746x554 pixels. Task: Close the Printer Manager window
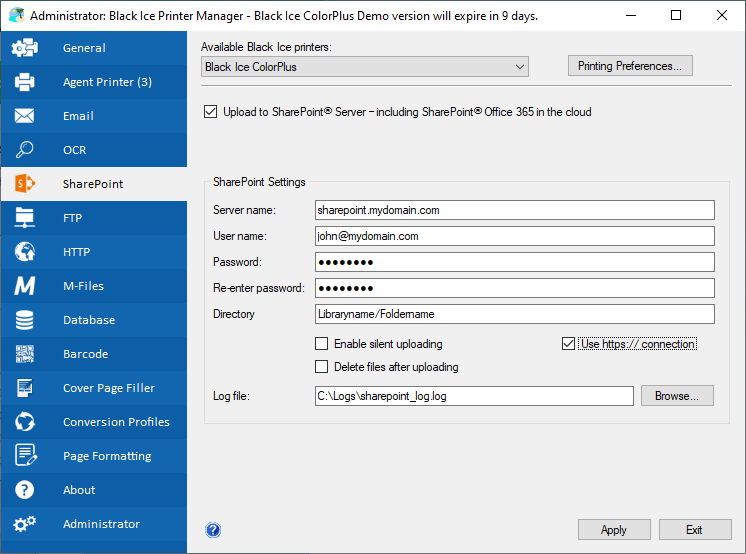tap(721, 15)
